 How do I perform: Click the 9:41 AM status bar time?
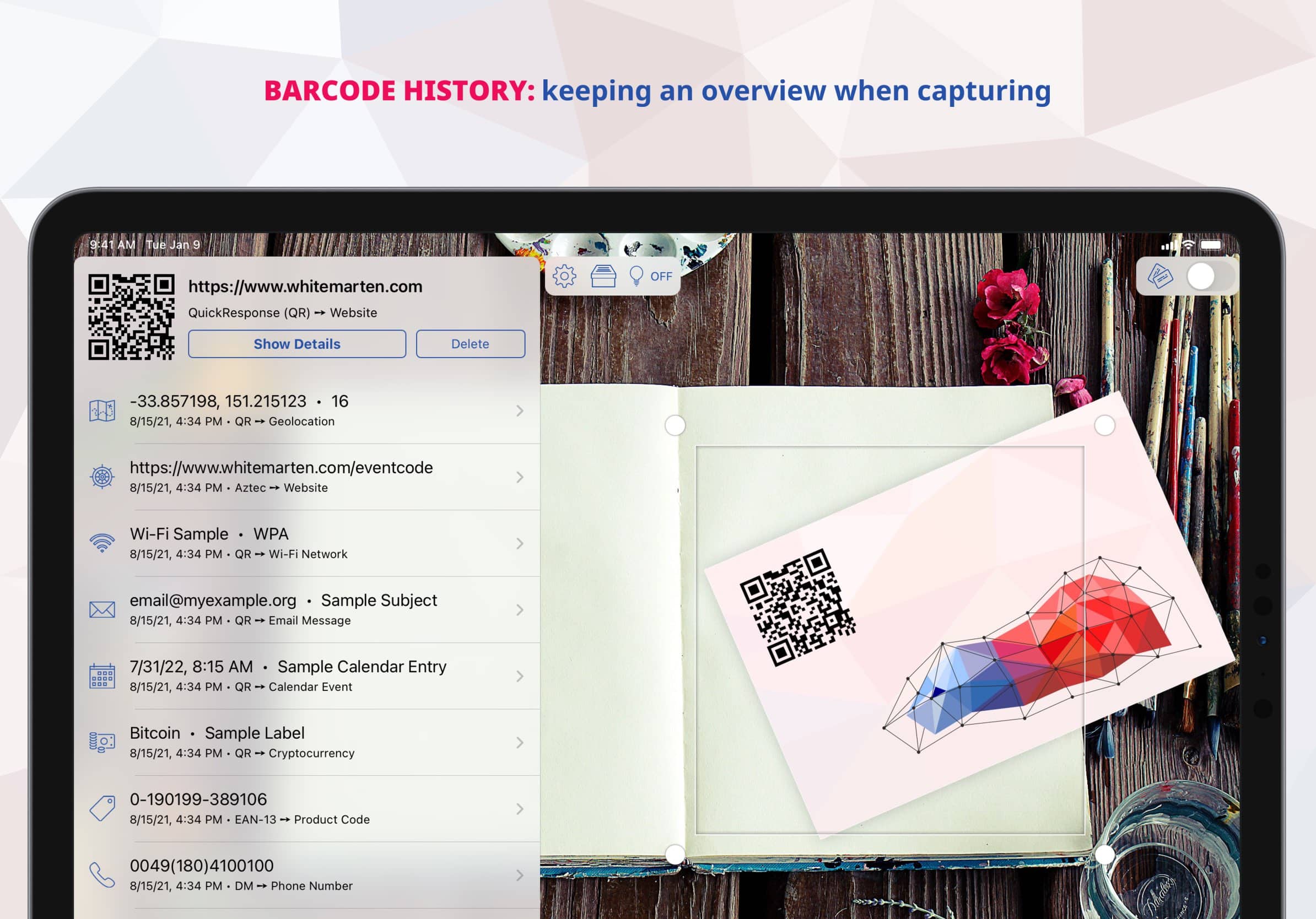(112, 245)
